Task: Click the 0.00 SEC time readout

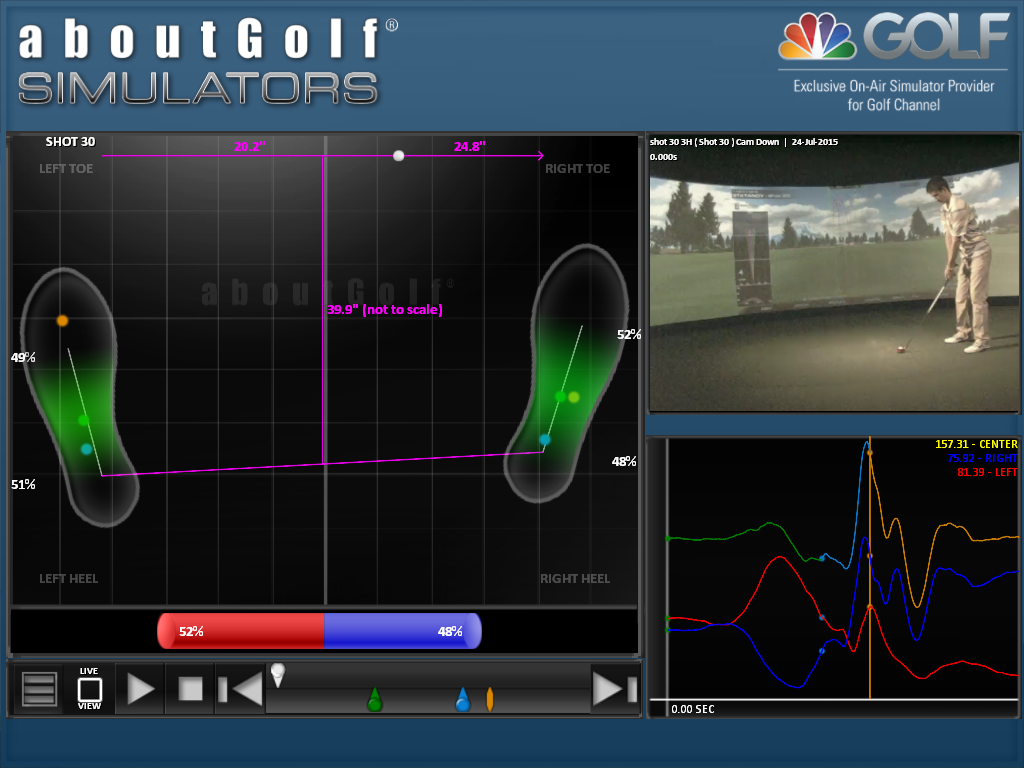Action: pos(693,709)
